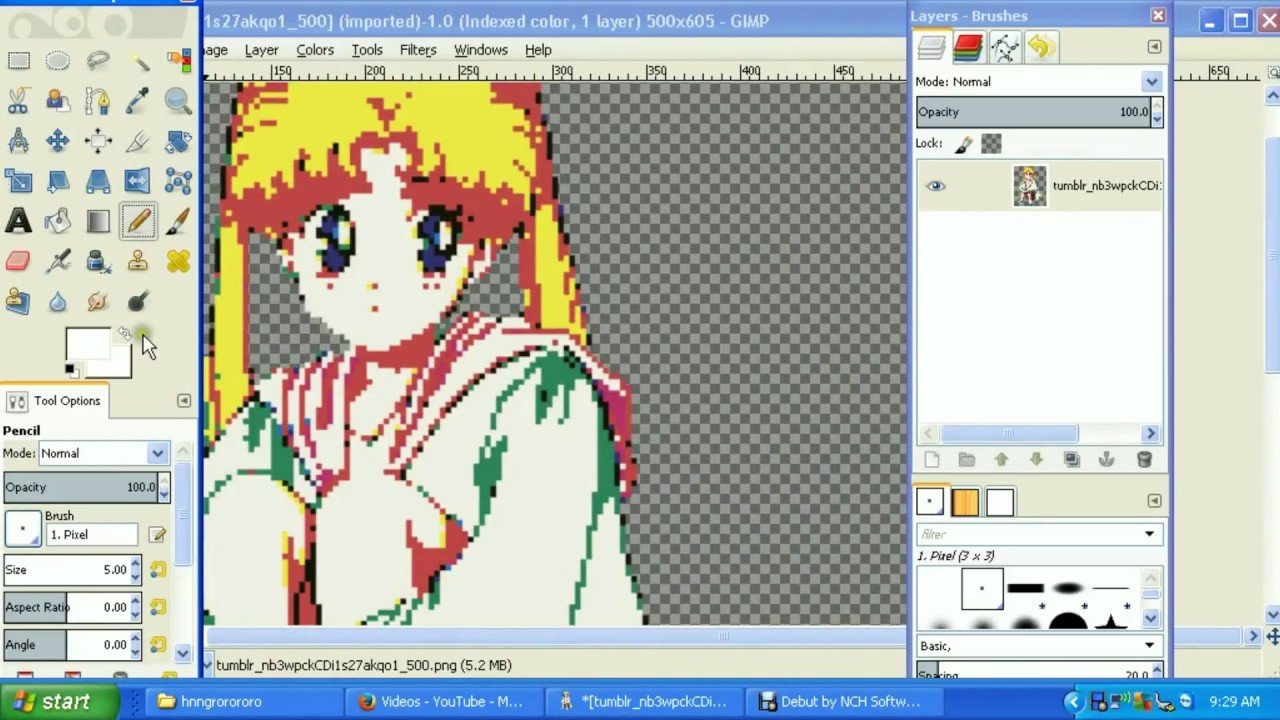This screenshot has height=720, width=1280.
Task: Select the Zoom magnifier tool
Action: pos(178,101)
